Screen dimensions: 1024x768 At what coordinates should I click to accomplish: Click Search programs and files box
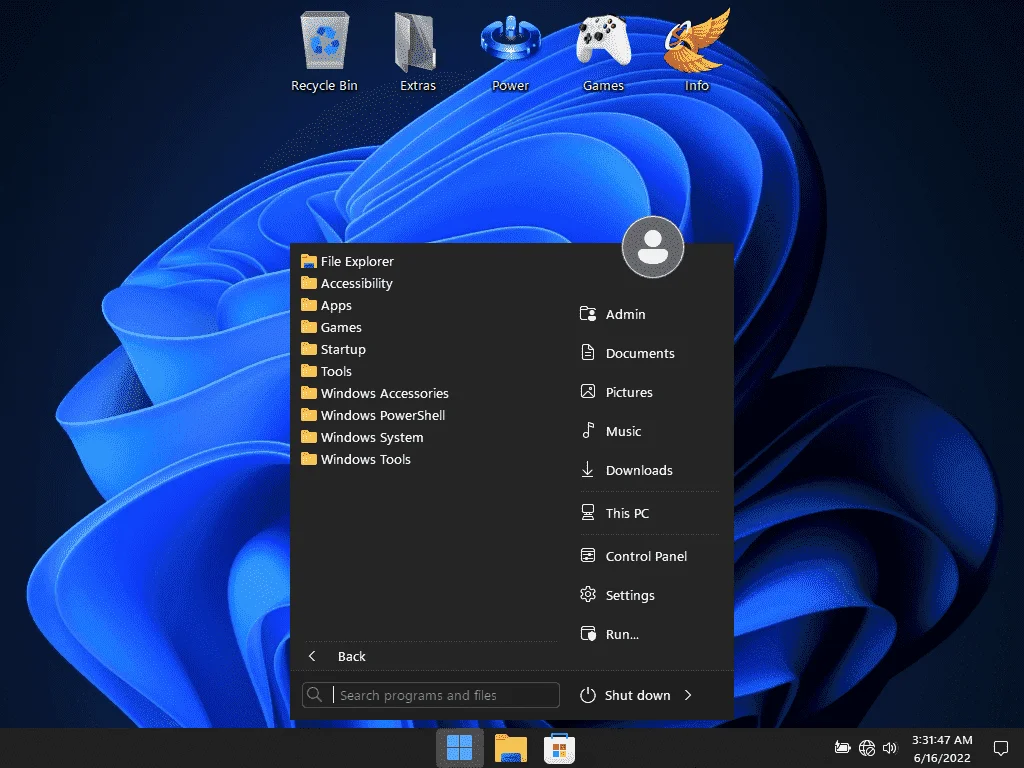[431, 695]
